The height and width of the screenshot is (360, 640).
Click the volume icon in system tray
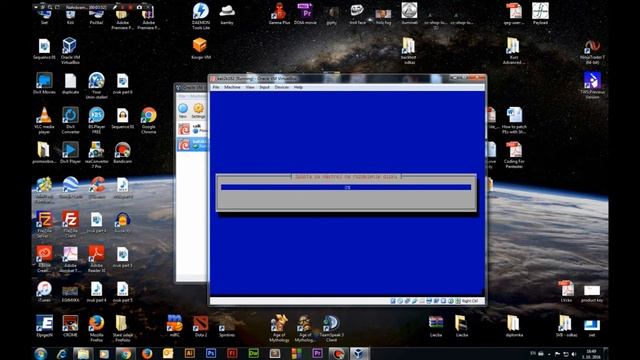click(574, 354)
